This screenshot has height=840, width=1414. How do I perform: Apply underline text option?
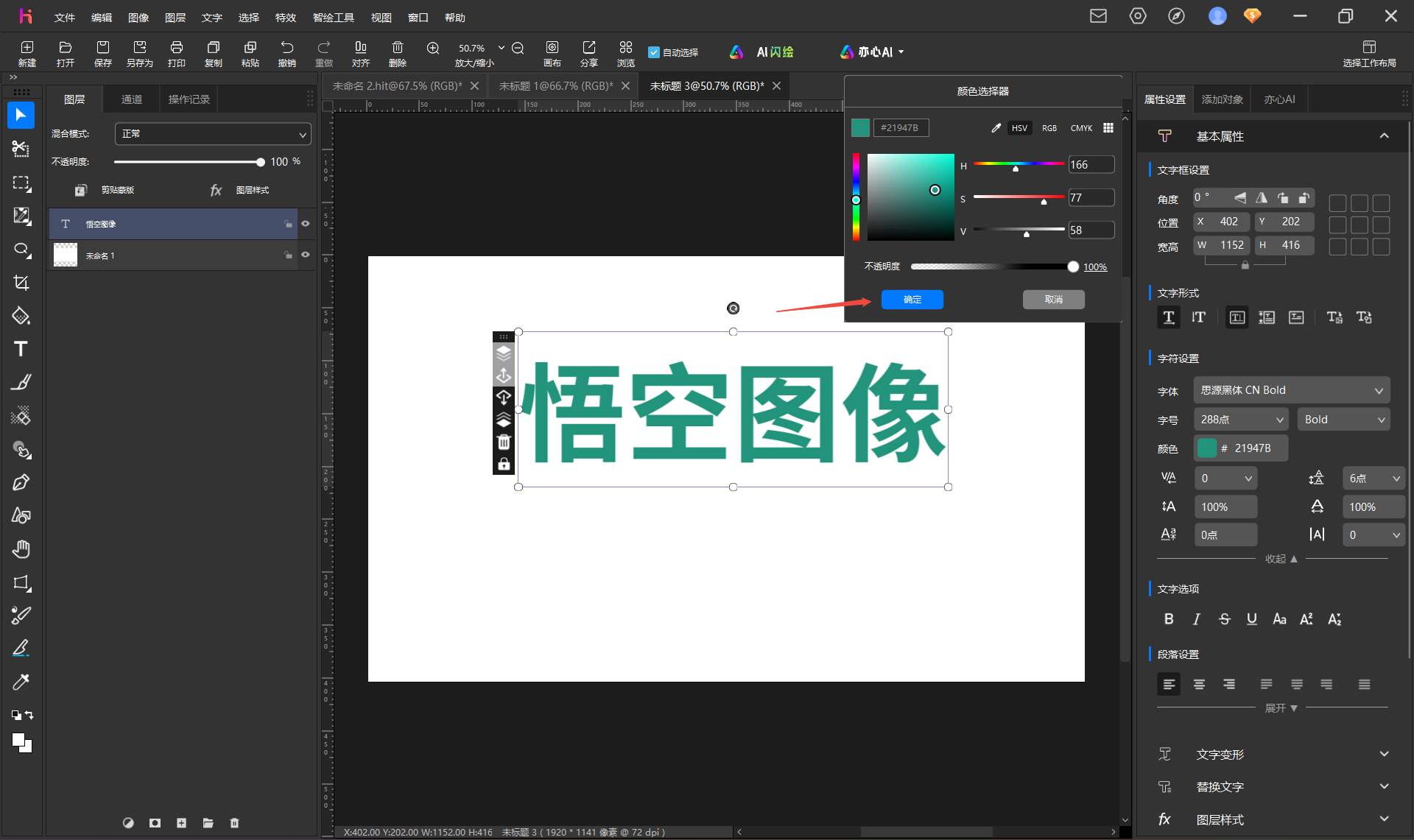[1251, 619]
